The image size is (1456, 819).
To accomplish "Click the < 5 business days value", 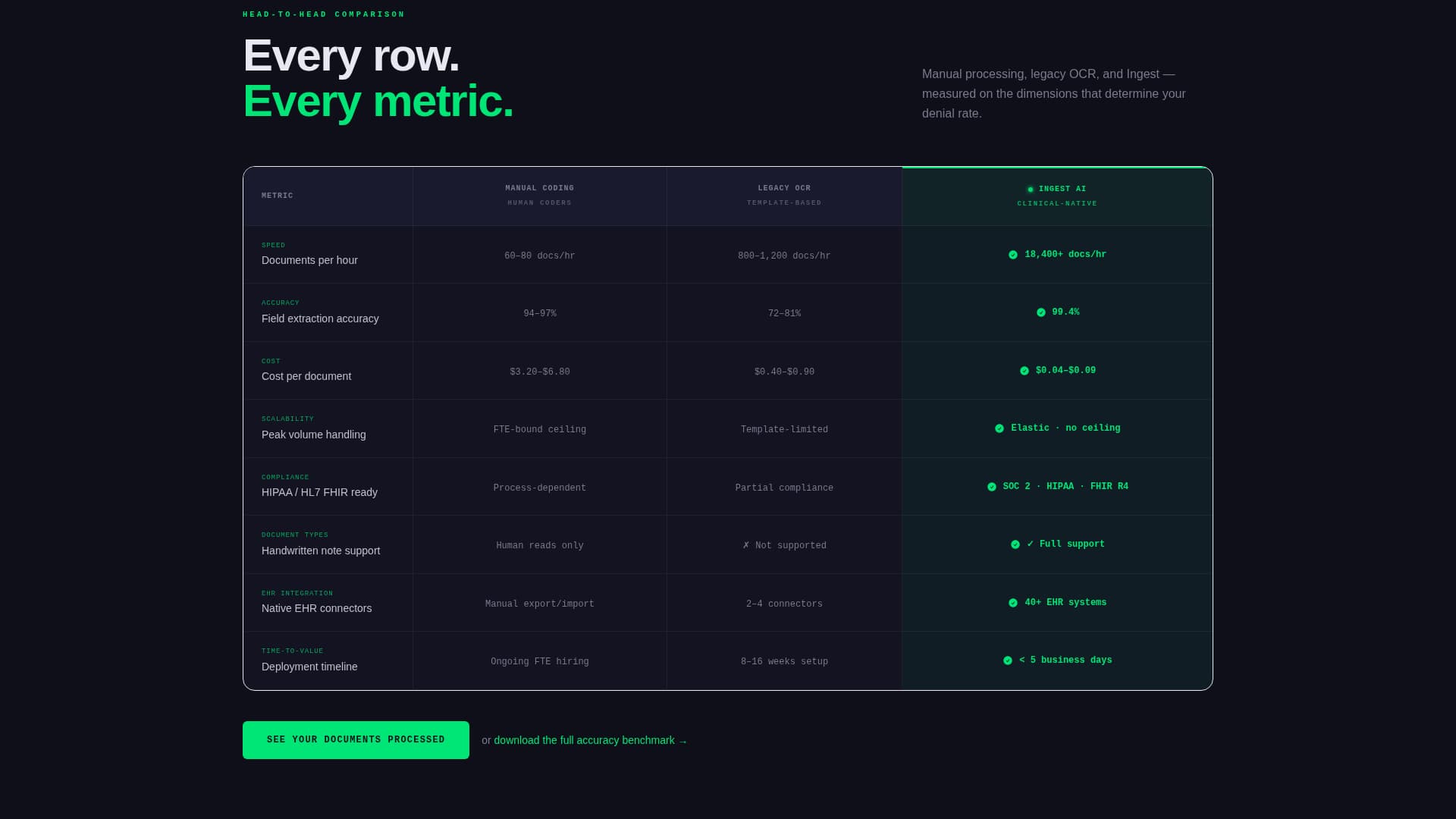I will pos(1065,661).
